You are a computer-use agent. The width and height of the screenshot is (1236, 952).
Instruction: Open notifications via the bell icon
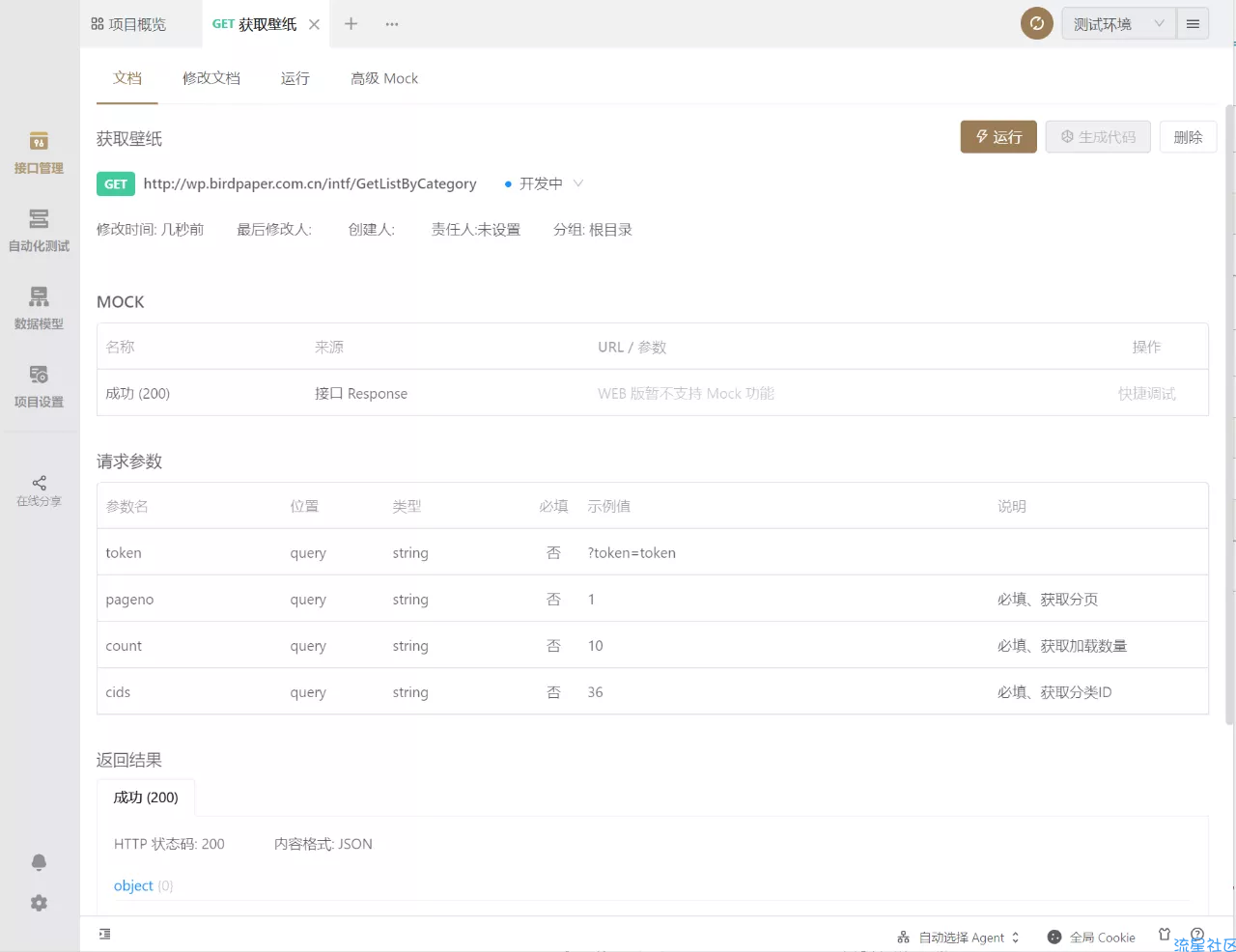39,862
